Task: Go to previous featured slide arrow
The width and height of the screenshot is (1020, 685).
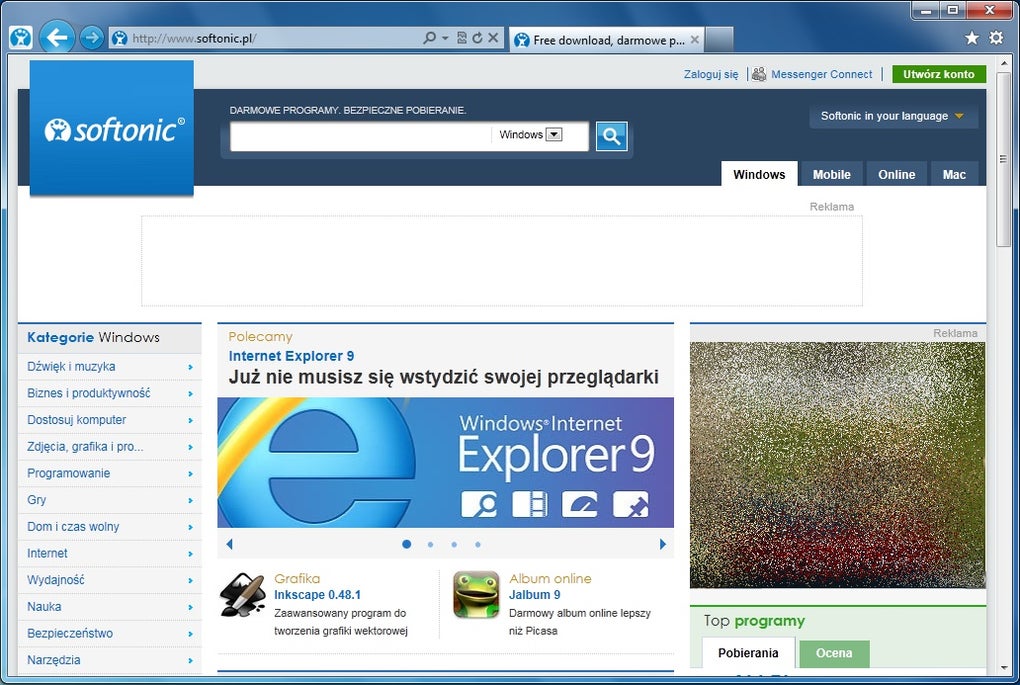Action: pos(229,544)
